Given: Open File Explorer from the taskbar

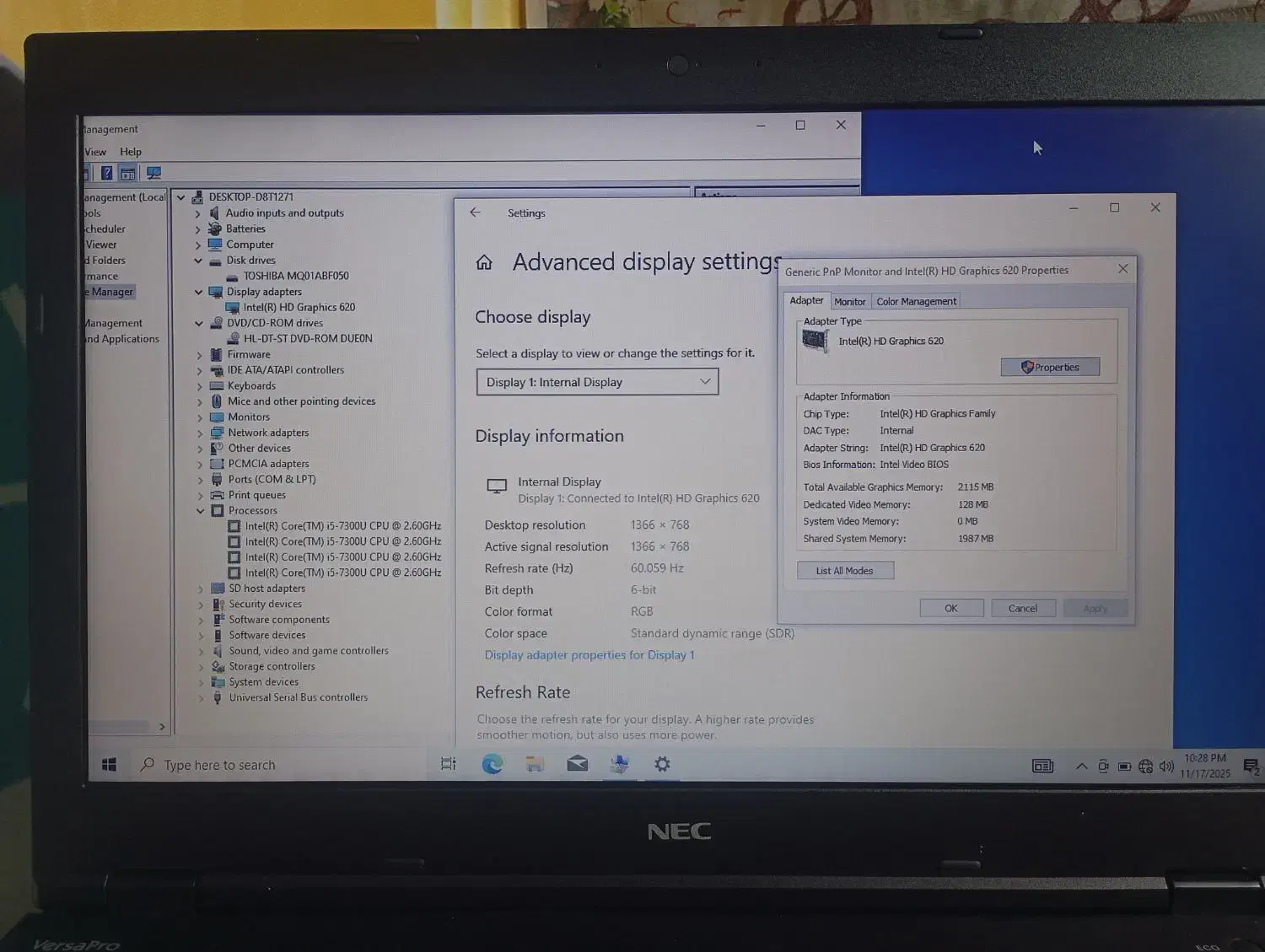Looking at the screenshot, I should (x=535, y=764).
